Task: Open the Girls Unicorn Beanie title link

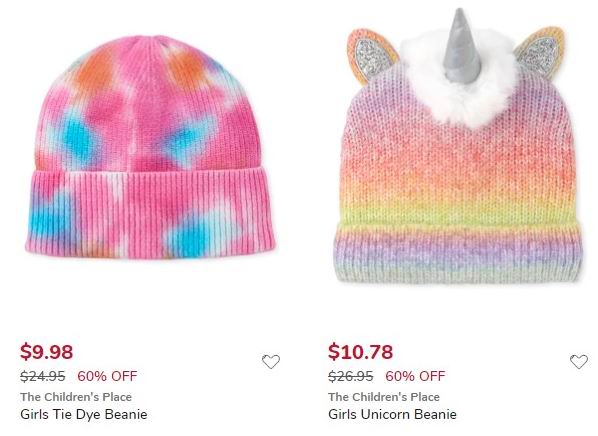Action: click(x=392, y=414)
